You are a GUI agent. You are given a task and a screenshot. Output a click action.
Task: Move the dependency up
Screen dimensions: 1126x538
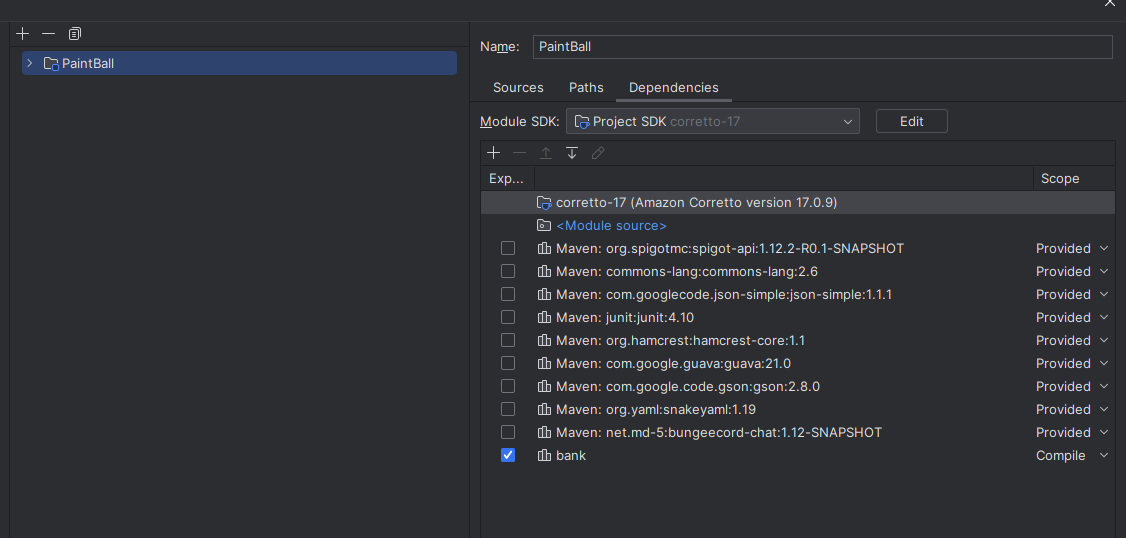tap(546, 153)
